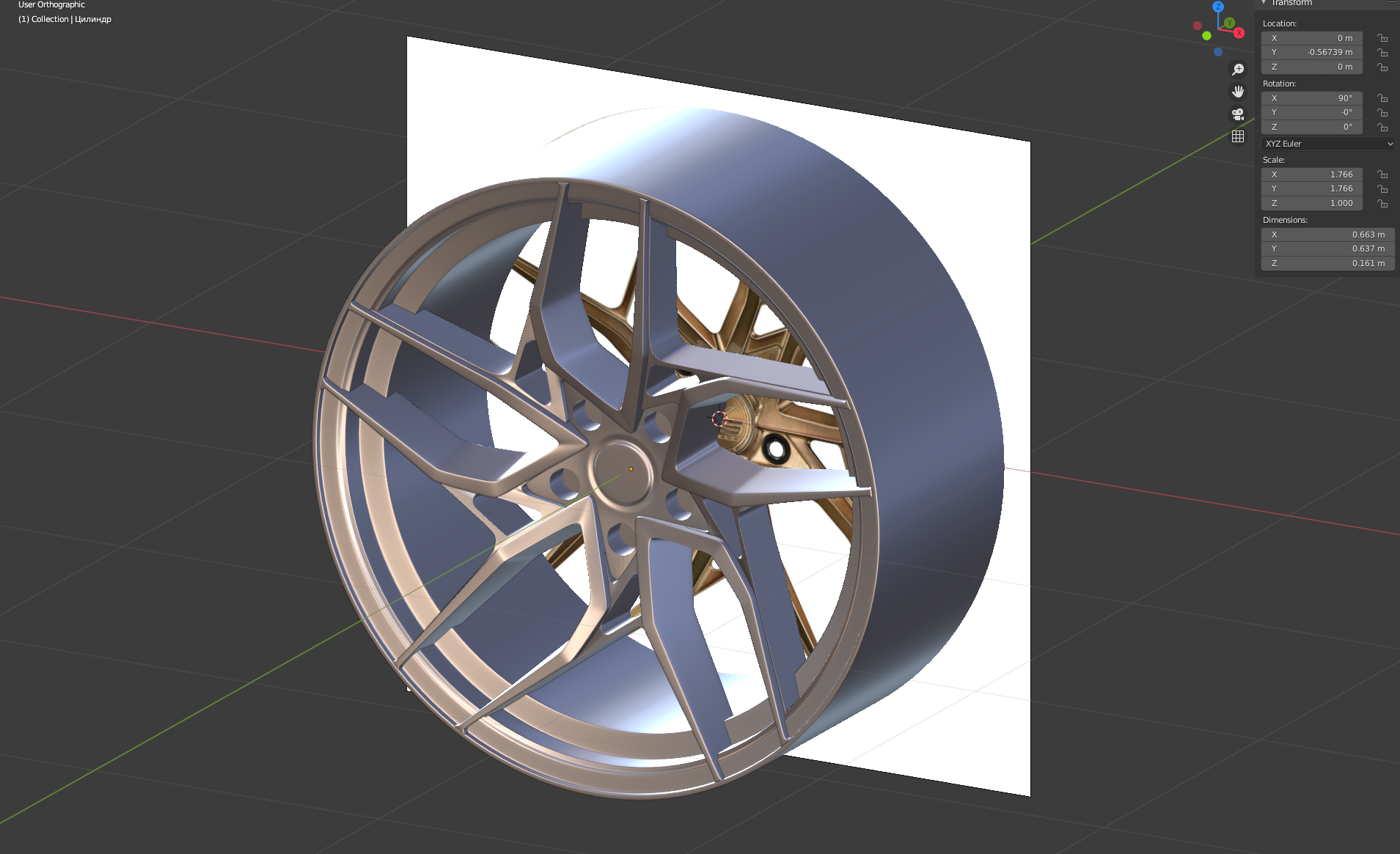1400x854 pixels.
Task: Click the orange object origin dot
Action: 631,469
